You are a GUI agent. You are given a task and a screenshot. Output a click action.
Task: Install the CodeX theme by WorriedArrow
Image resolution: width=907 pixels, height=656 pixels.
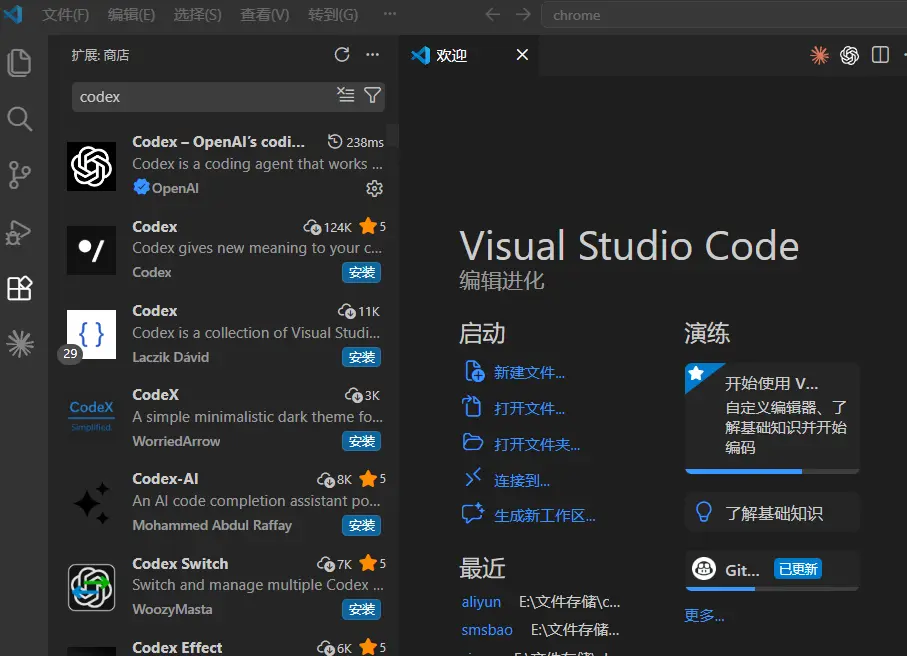[x=362, y=441]
